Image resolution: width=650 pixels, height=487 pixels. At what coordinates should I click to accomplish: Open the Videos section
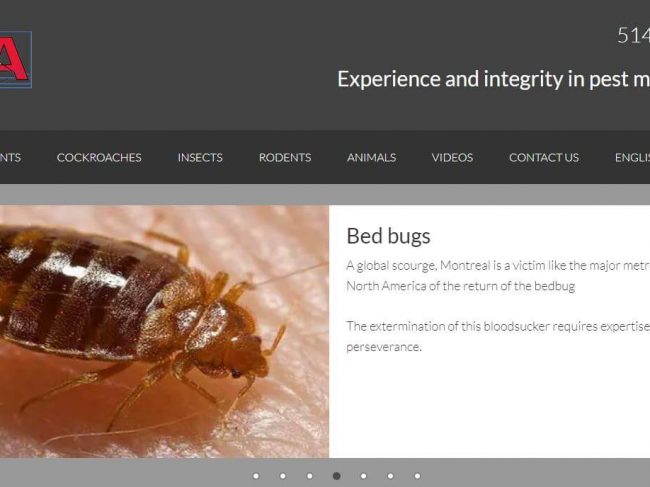[x=452, y=157]
